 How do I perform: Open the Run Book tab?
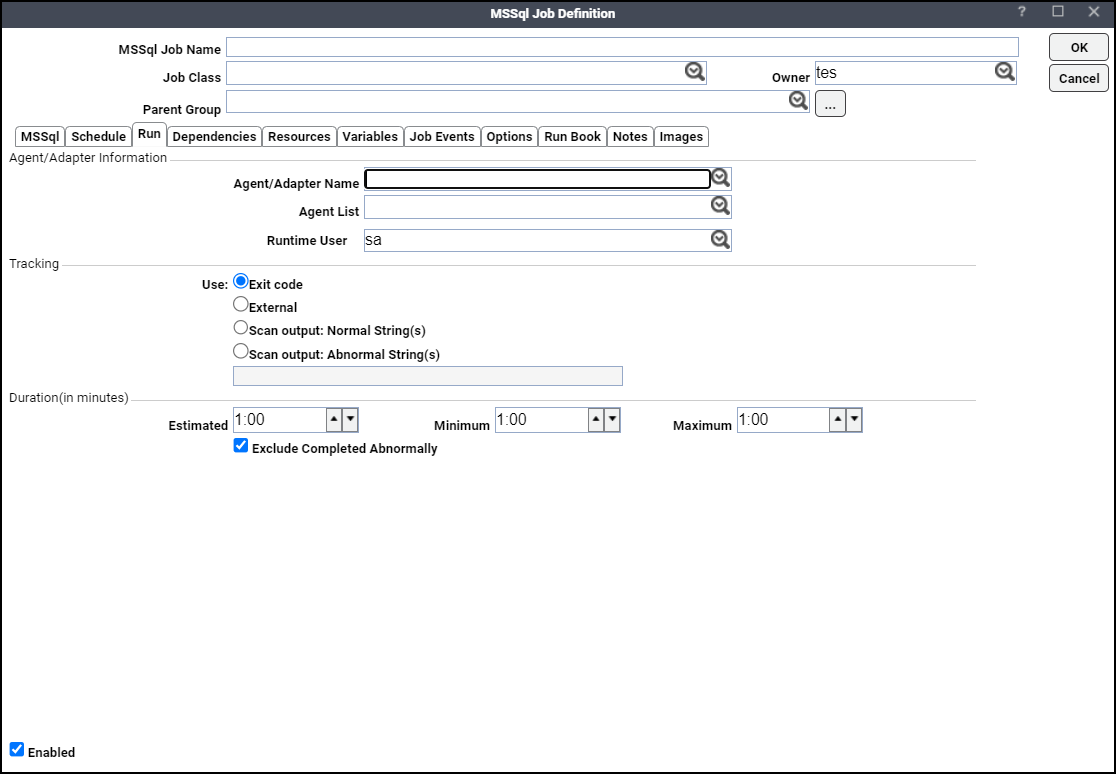click(x=573, y=137)
